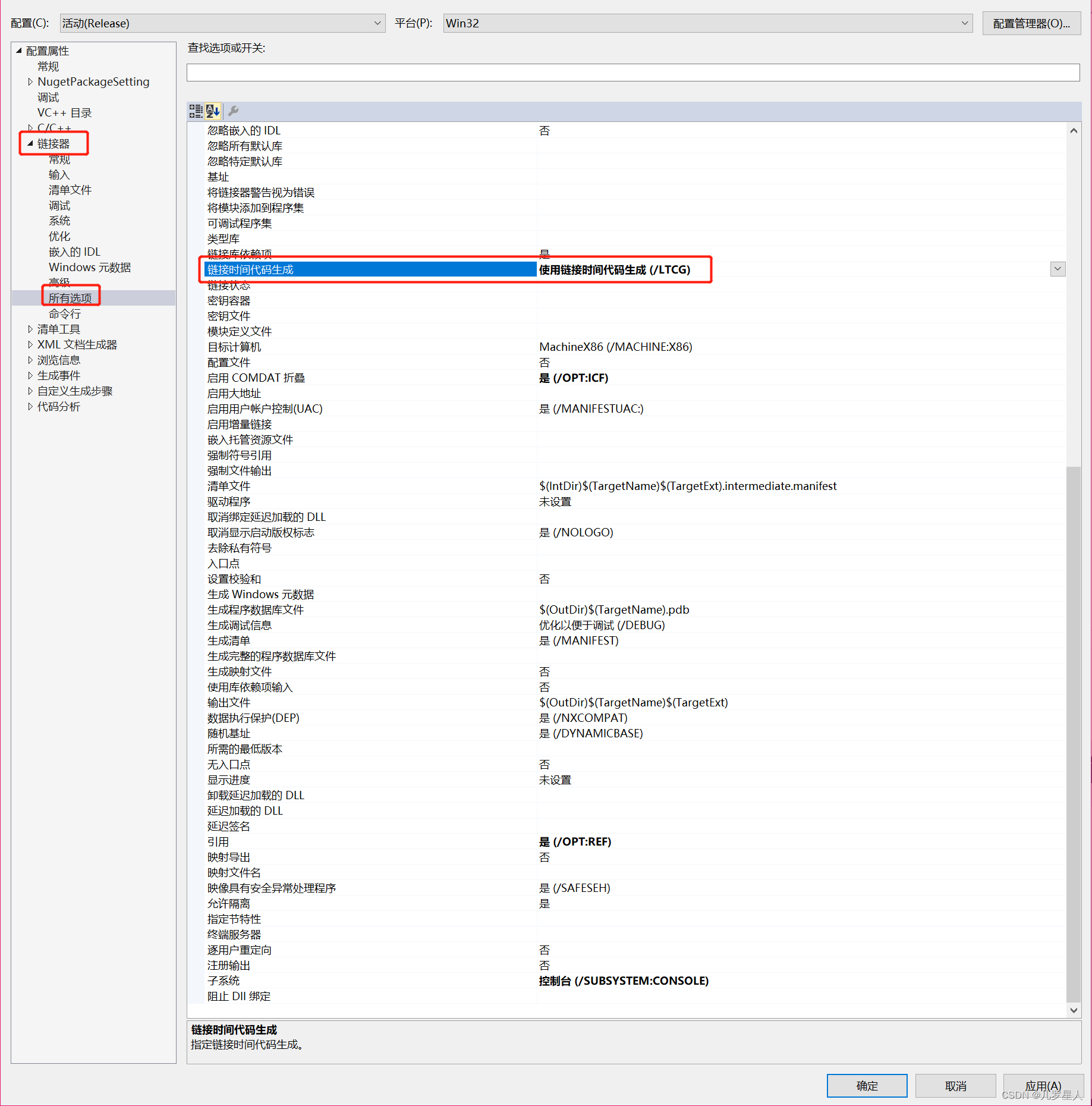The width and height of the screenshot is (1092, 1106).
Task: Select the 显示进度 property
Action: (x=229, y=780)
